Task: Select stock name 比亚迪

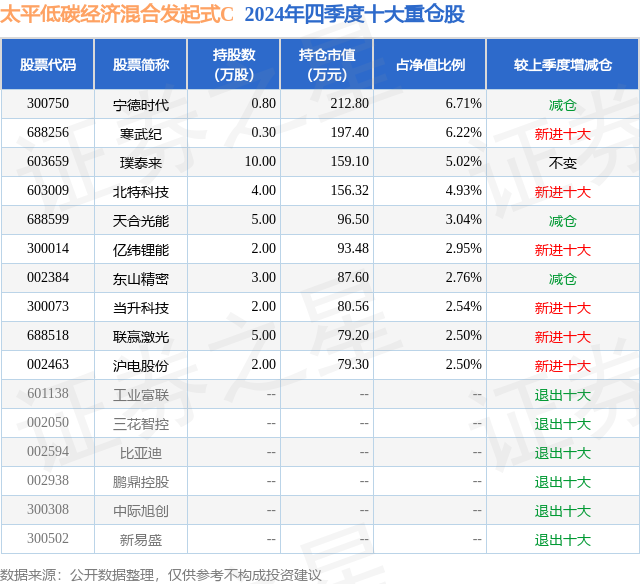Action: [141, 453]
